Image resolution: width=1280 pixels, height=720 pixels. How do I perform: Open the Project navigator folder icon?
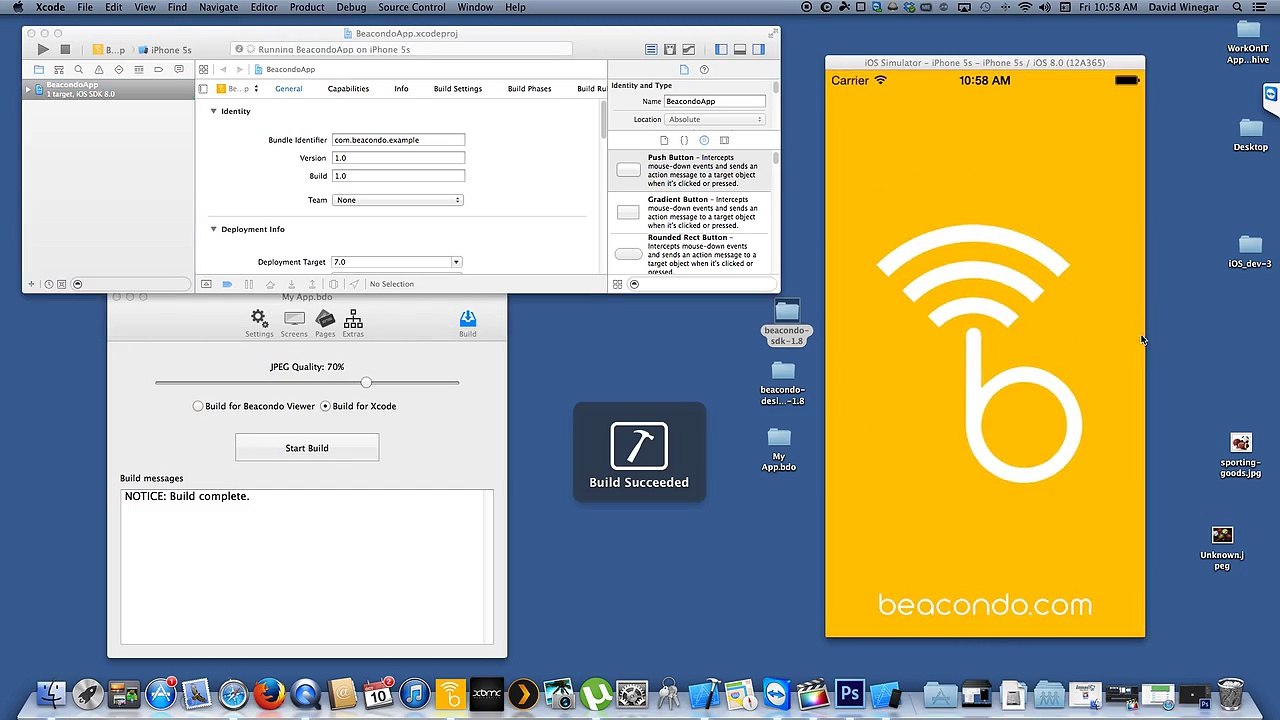[39, 69]
